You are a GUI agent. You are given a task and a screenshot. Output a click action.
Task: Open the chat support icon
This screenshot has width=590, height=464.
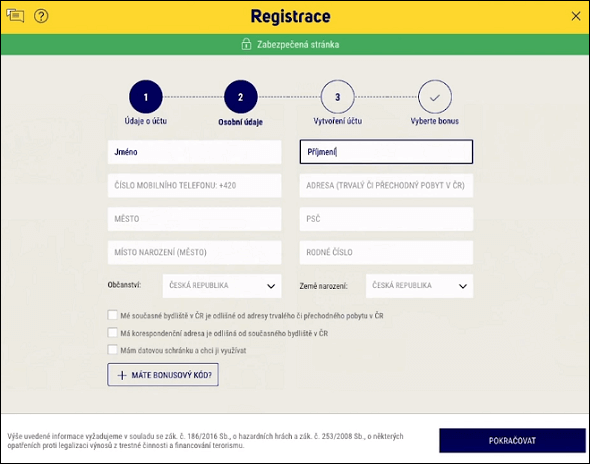click(15, 16)
